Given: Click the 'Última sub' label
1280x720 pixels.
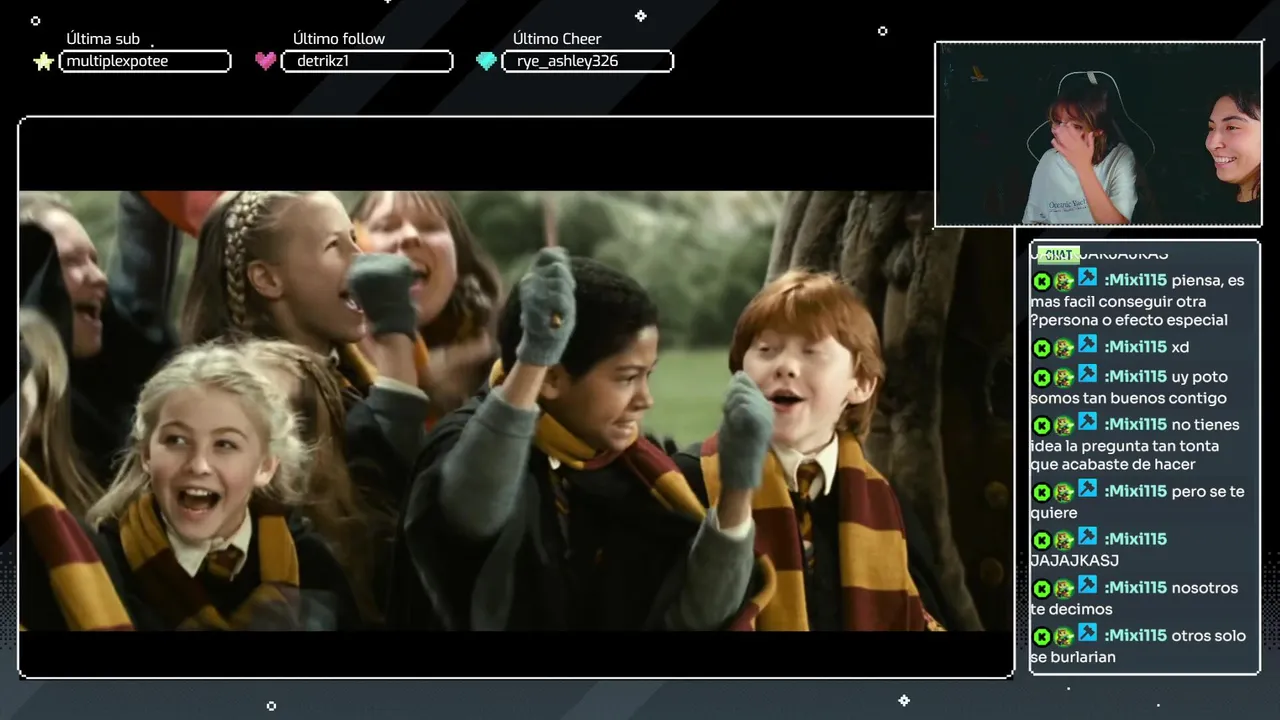Looking at the screenshot, I should point(103,39).
